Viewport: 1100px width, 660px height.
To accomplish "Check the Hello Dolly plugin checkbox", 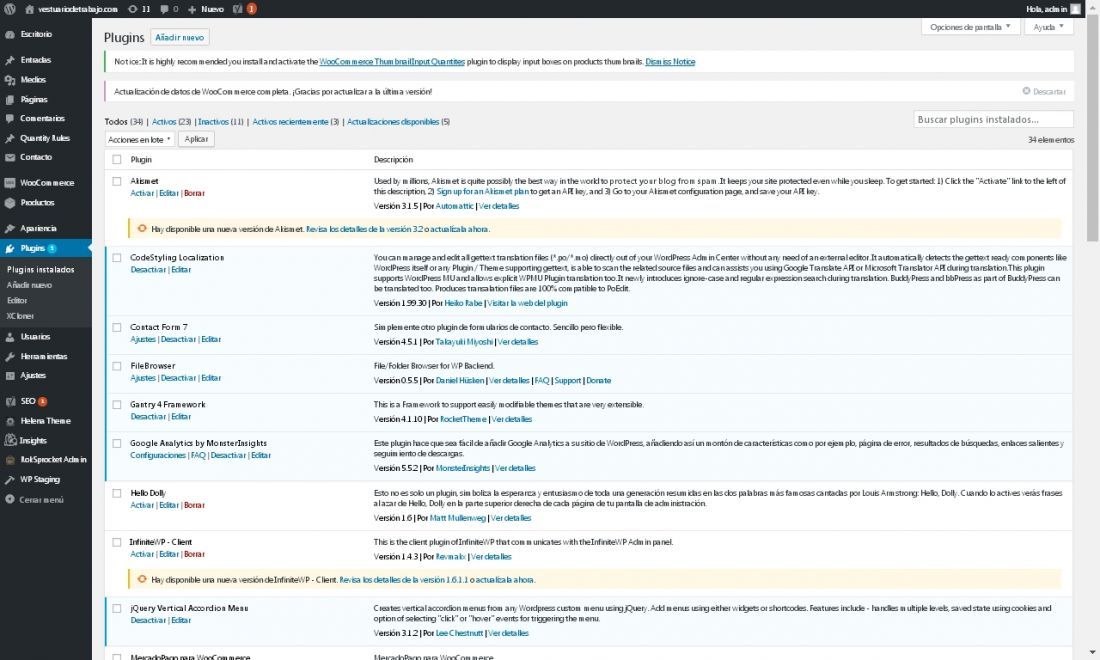I will point(116,493).
